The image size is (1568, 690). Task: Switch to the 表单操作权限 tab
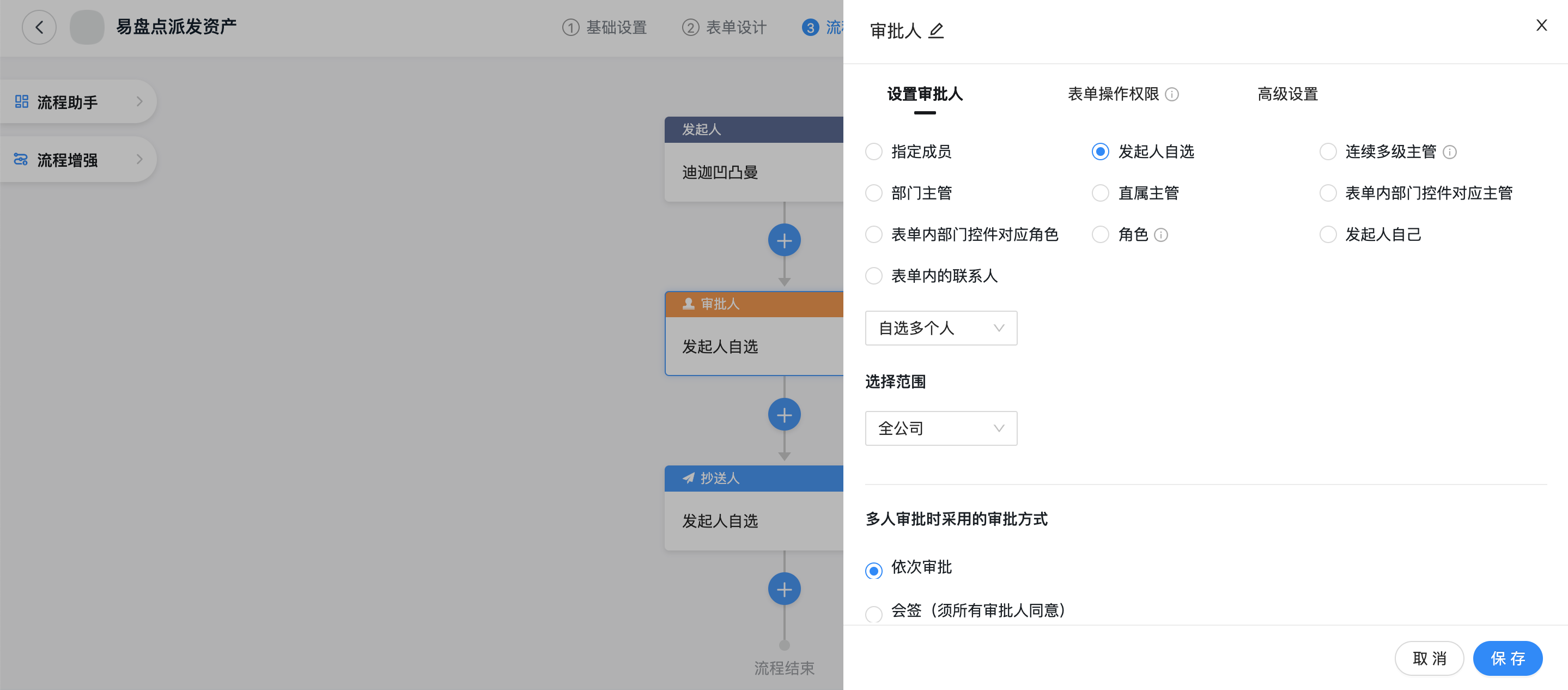pos(1113,94)
